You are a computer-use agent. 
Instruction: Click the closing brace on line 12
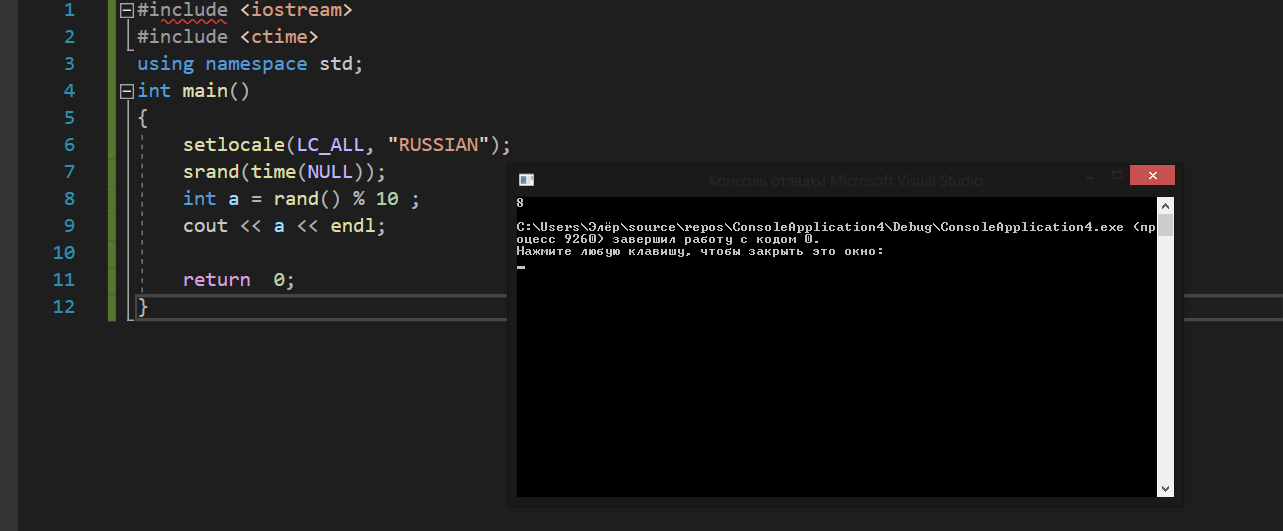pos(143,307)
